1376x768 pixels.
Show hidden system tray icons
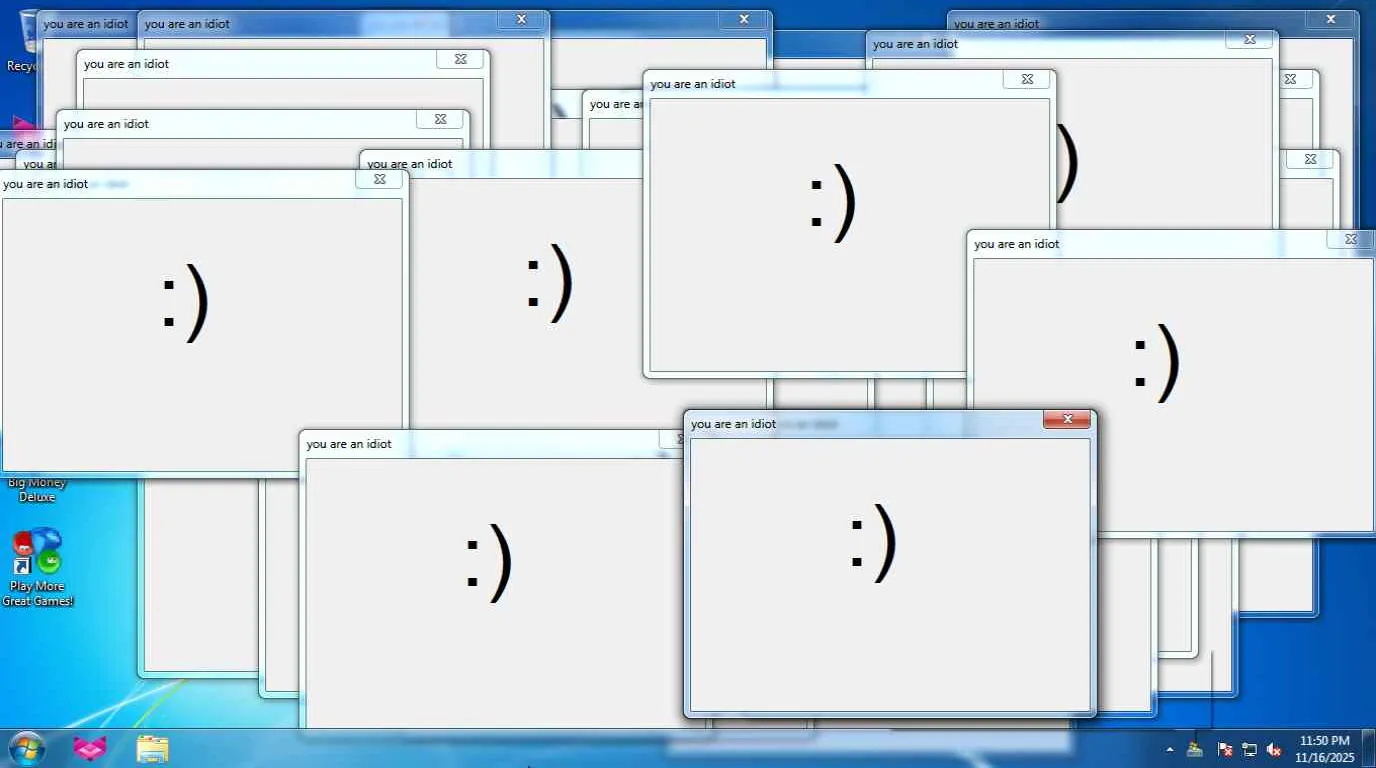click(1170, 749)
